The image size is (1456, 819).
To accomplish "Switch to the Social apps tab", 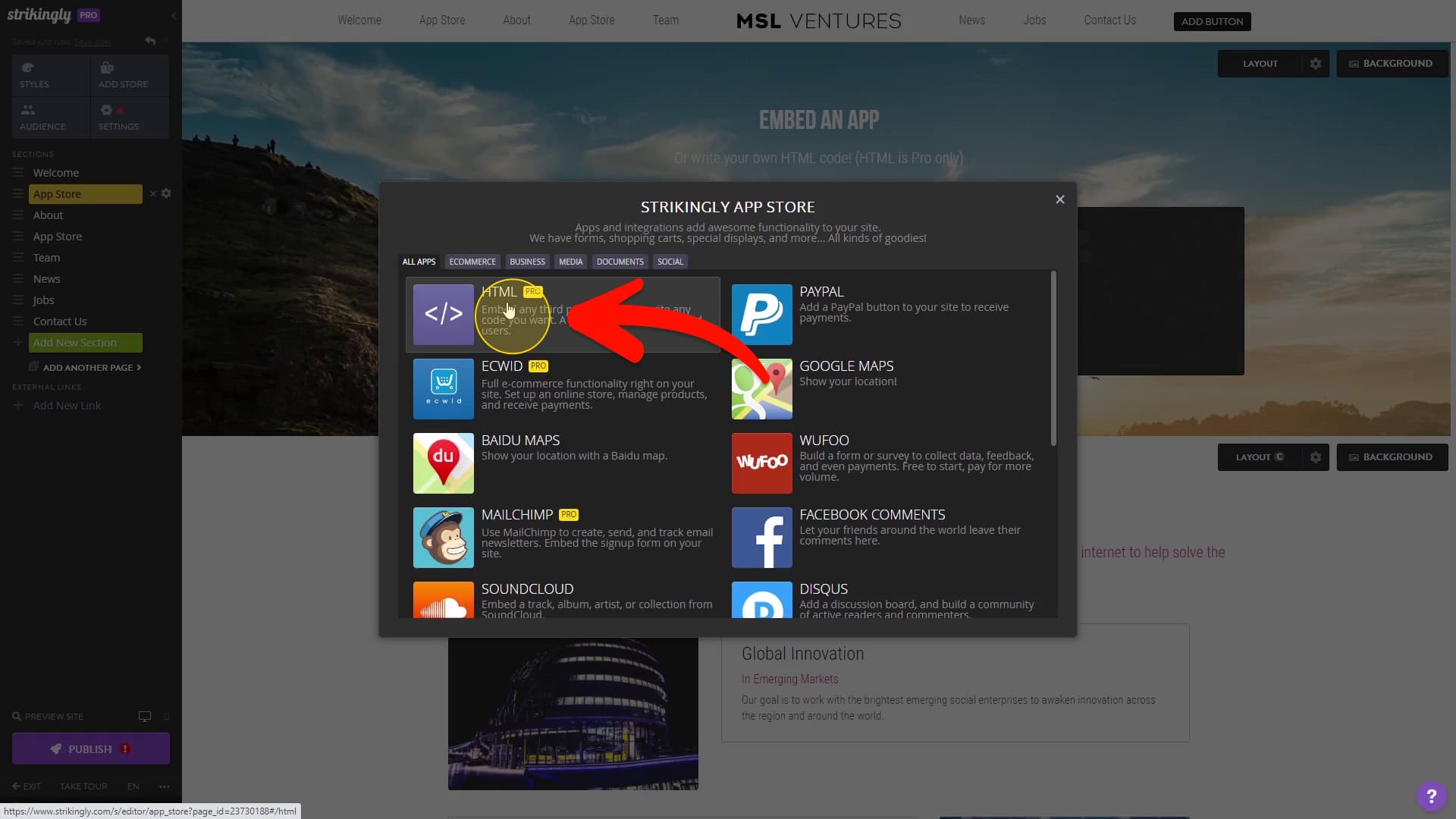I will 670,262.
